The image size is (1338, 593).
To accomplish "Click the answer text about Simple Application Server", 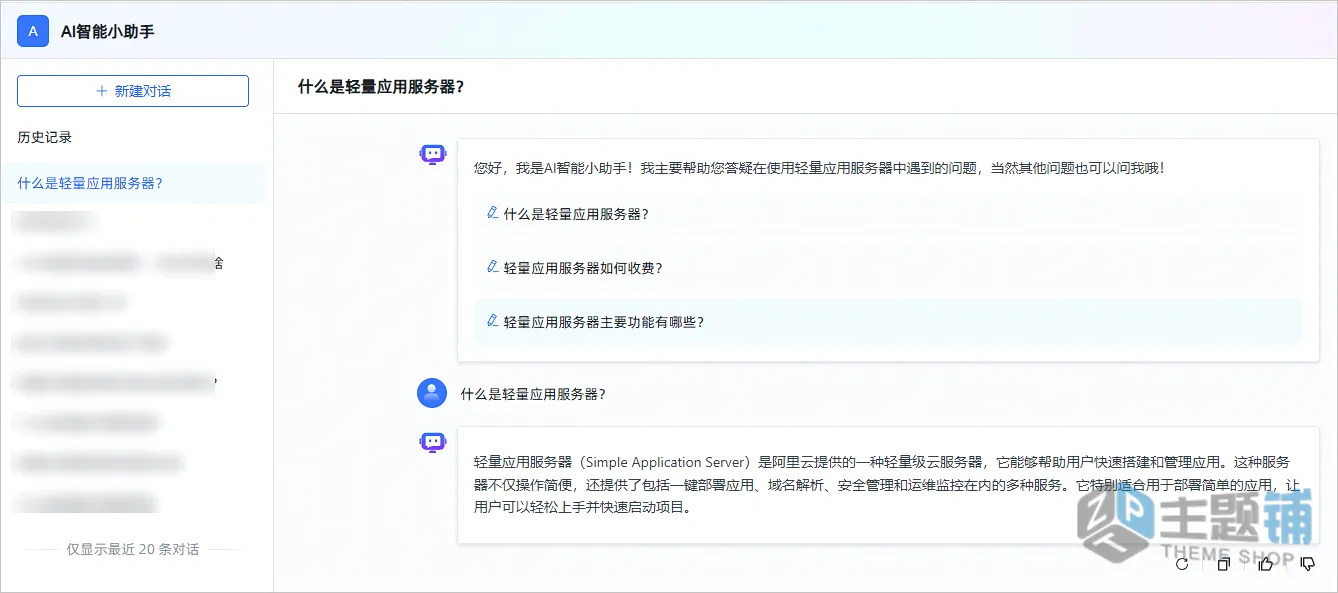I will 888,484.
